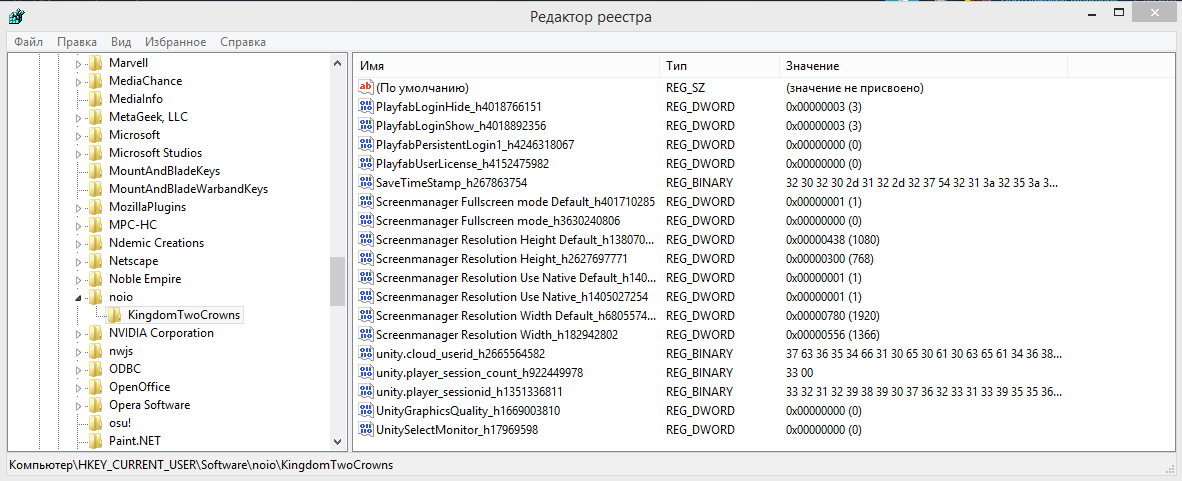Expand the Opera Software key
The width and height of the screenshot is (1182, 481).
pyautogui.click(x=78, y=406)
